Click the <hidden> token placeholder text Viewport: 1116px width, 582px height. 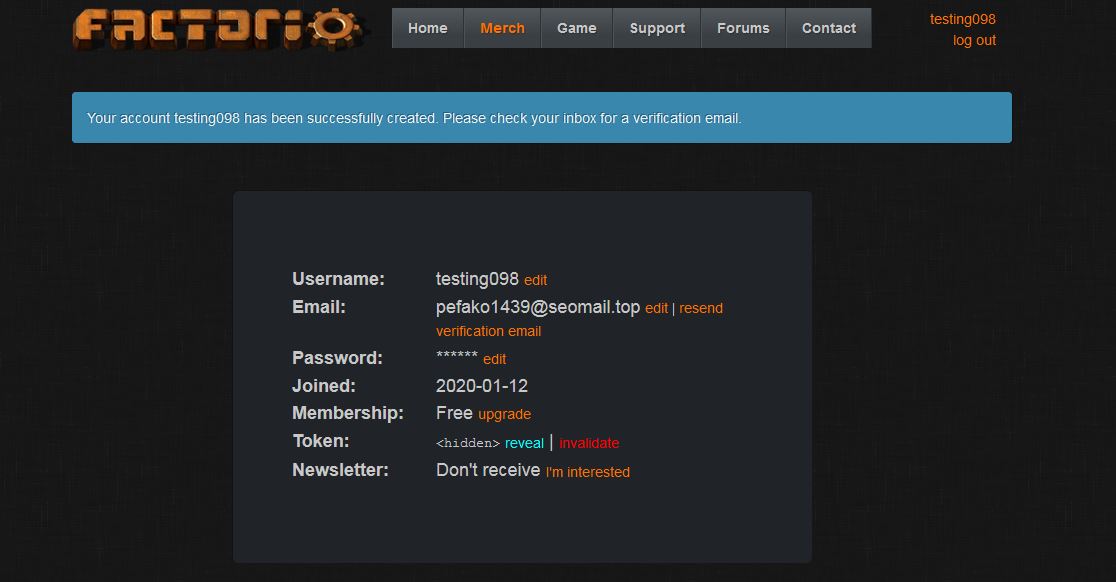pyautogui.click(x=467, y=443)
